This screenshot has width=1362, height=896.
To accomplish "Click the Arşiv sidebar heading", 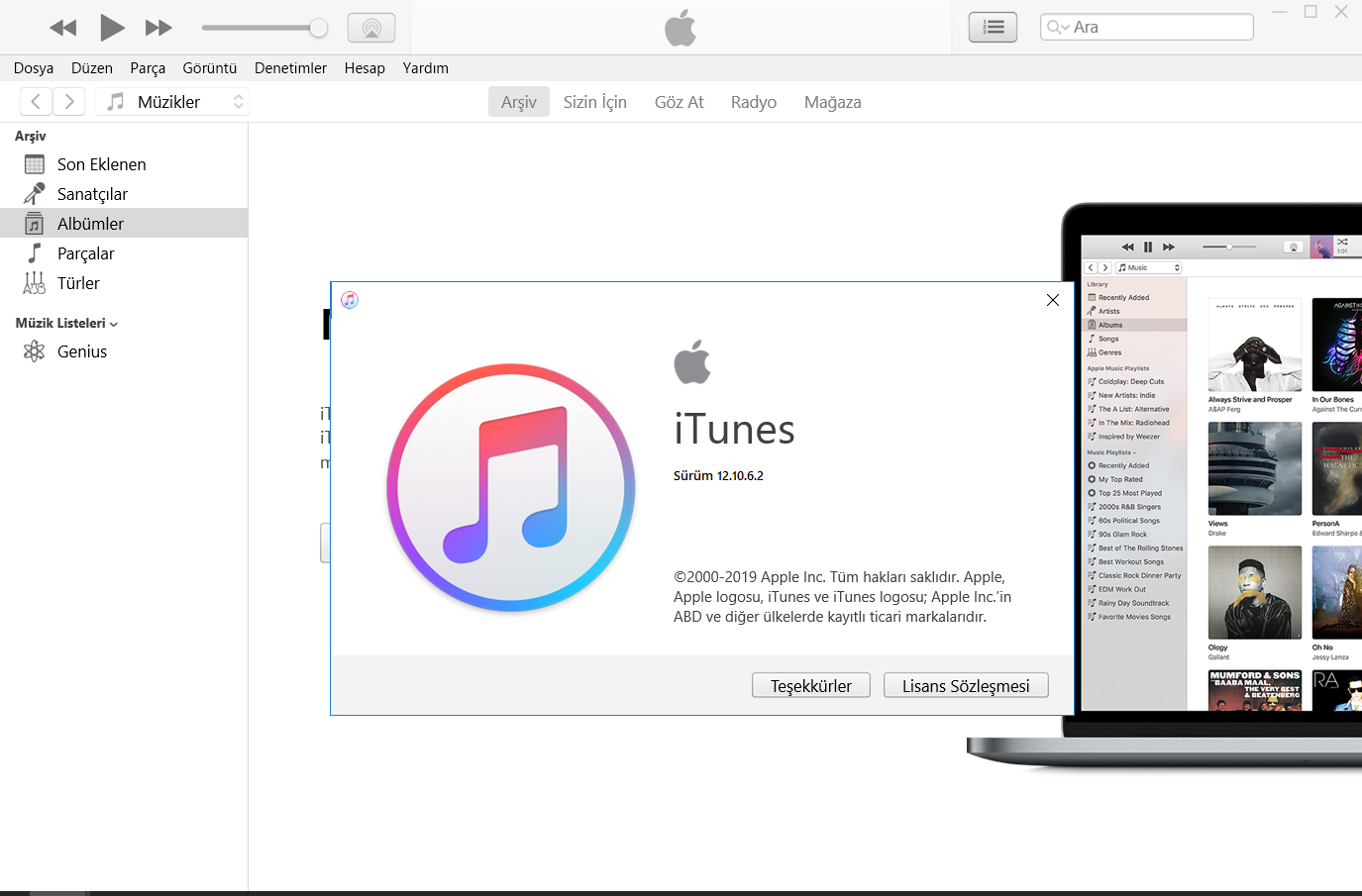I will (x=31, y=136).
